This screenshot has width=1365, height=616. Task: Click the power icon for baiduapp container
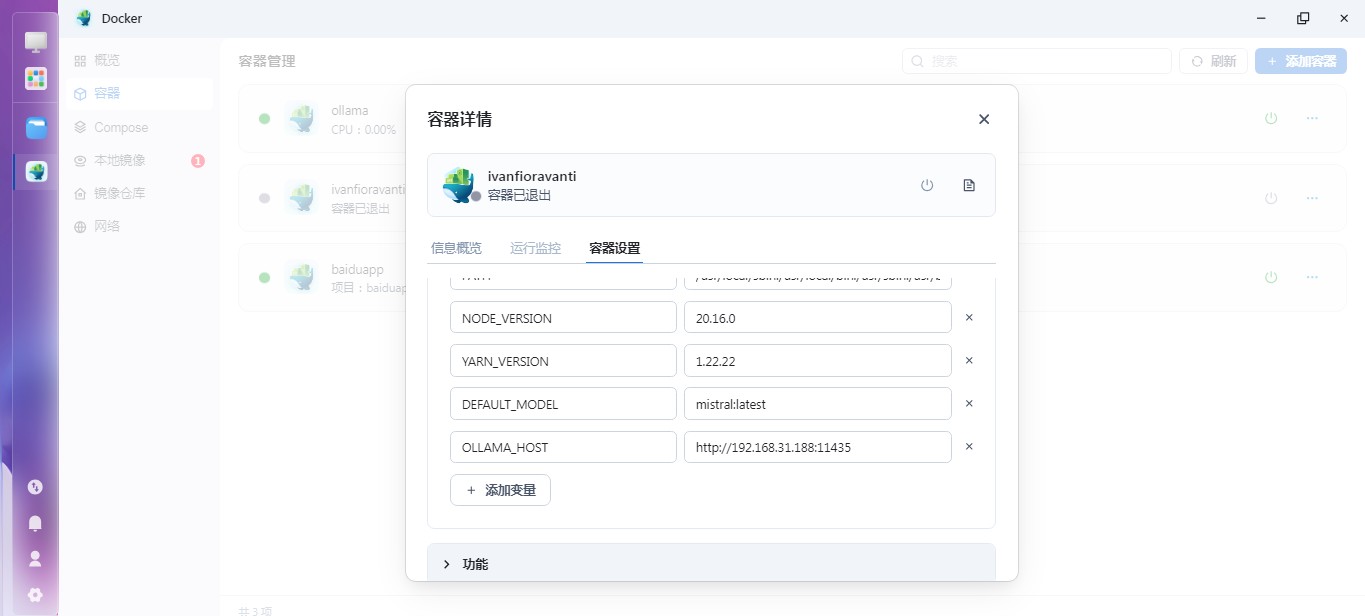coord(1271,277)
